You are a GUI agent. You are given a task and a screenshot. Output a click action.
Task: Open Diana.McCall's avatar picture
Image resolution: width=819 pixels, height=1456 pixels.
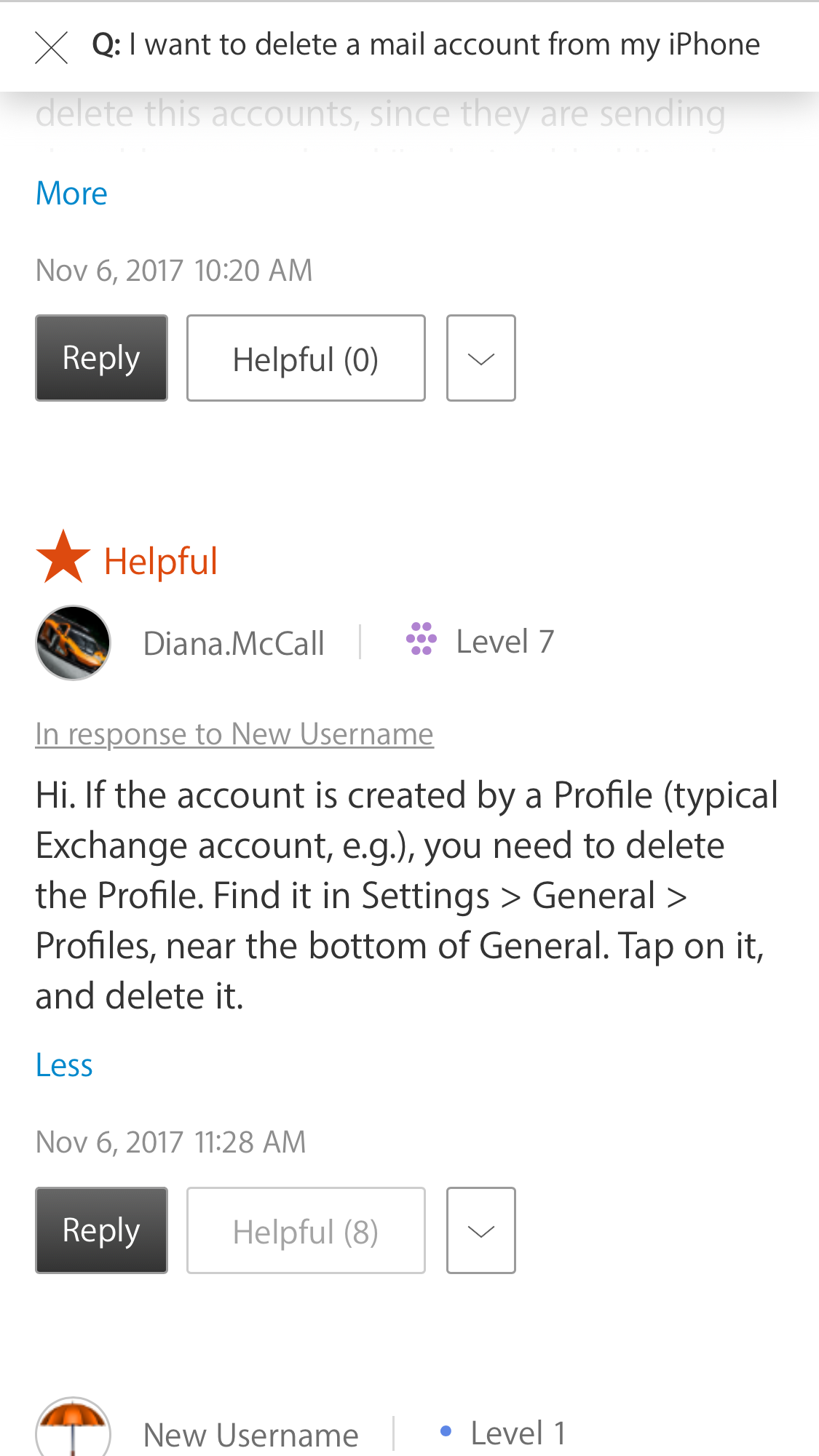pyautogui.click(x=73, y=643)
